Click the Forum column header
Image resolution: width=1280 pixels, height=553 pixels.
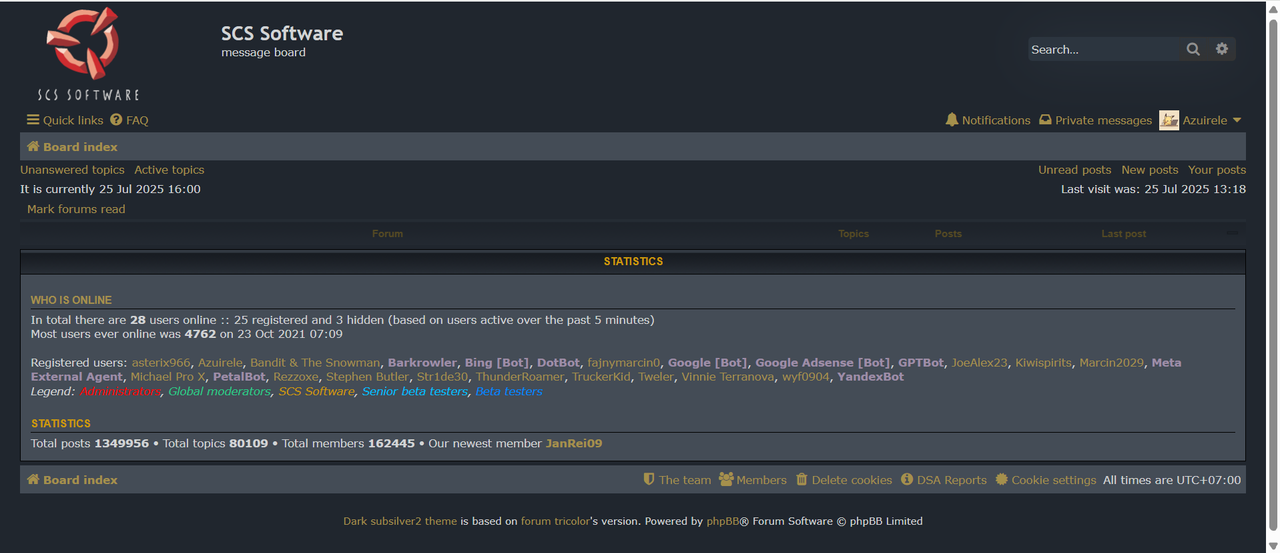tap(387, 234)
